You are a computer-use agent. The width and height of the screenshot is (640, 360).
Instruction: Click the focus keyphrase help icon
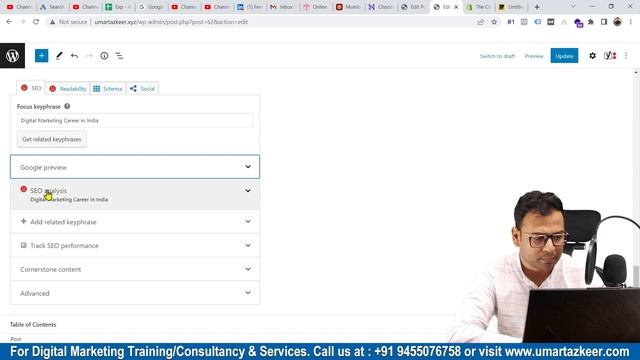[x=67, y=106]
